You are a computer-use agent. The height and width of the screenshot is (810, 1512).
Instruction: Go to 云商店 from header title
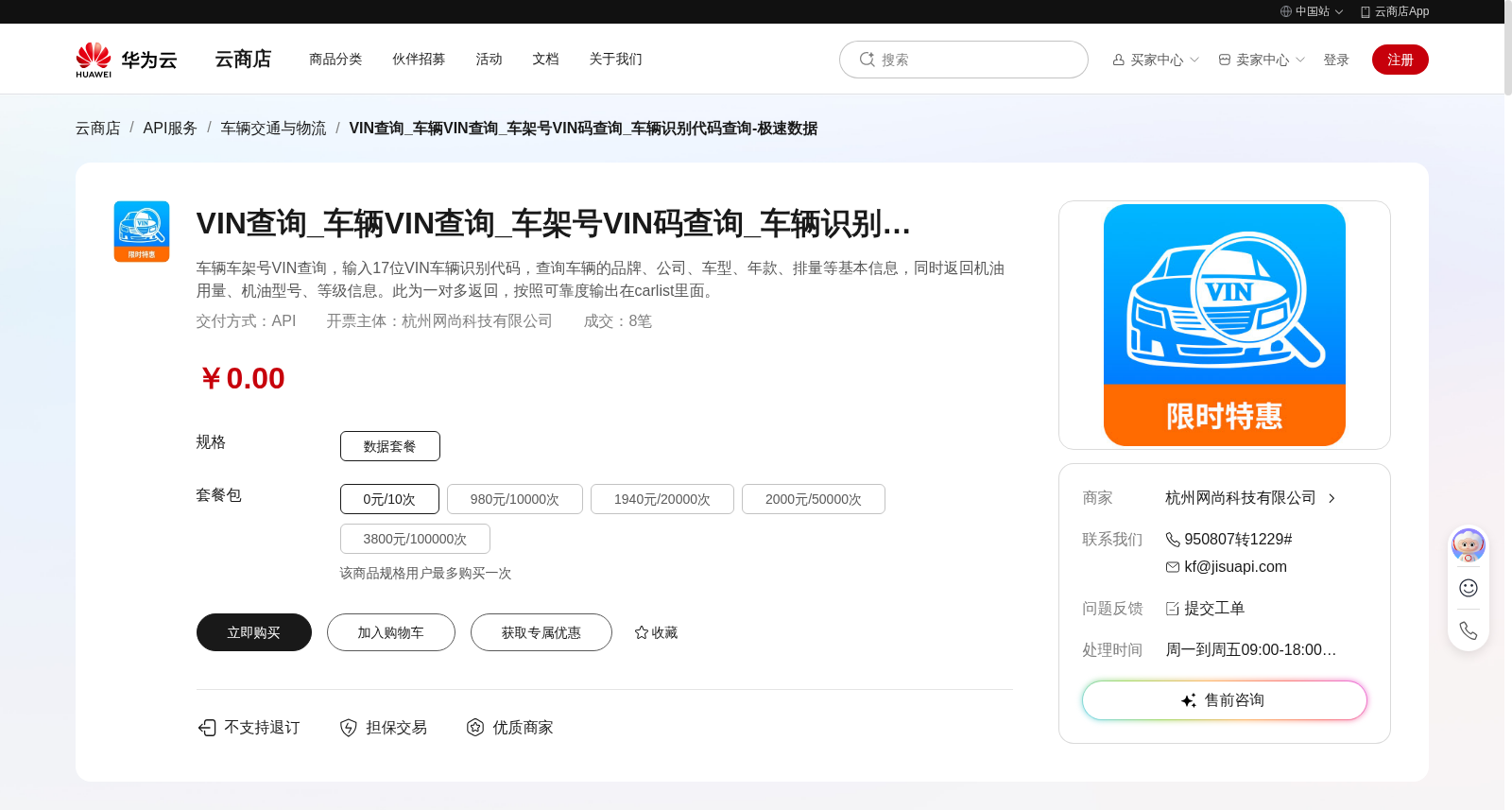[243, 59]
